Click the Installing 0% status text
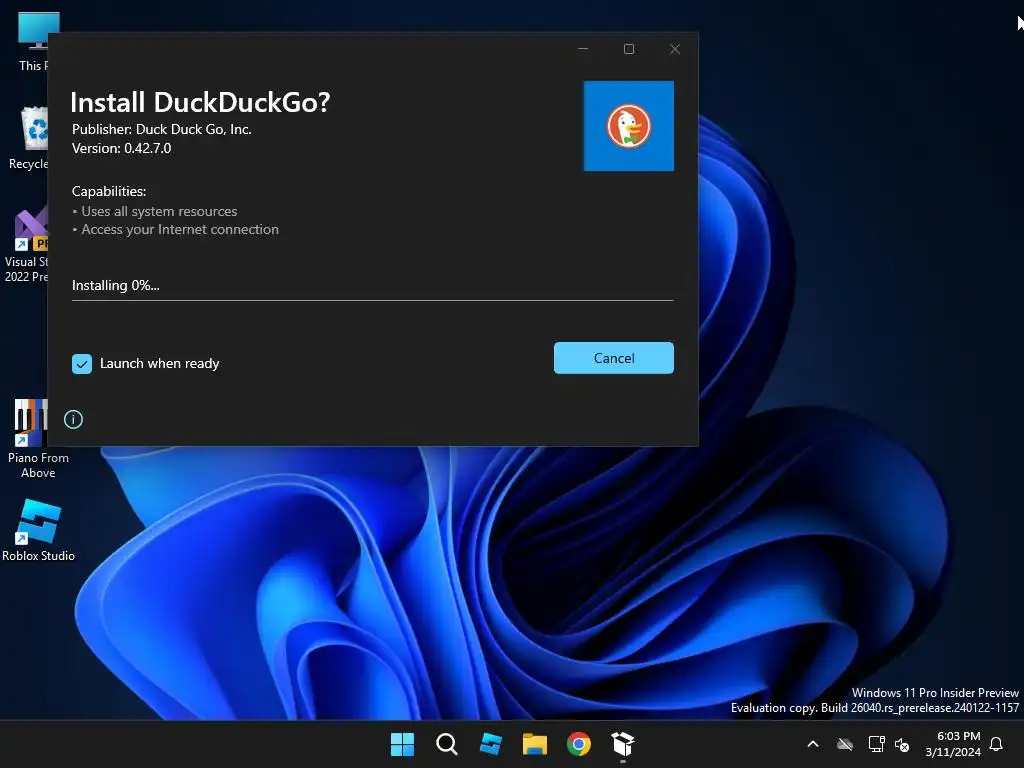 pos(116,285)
